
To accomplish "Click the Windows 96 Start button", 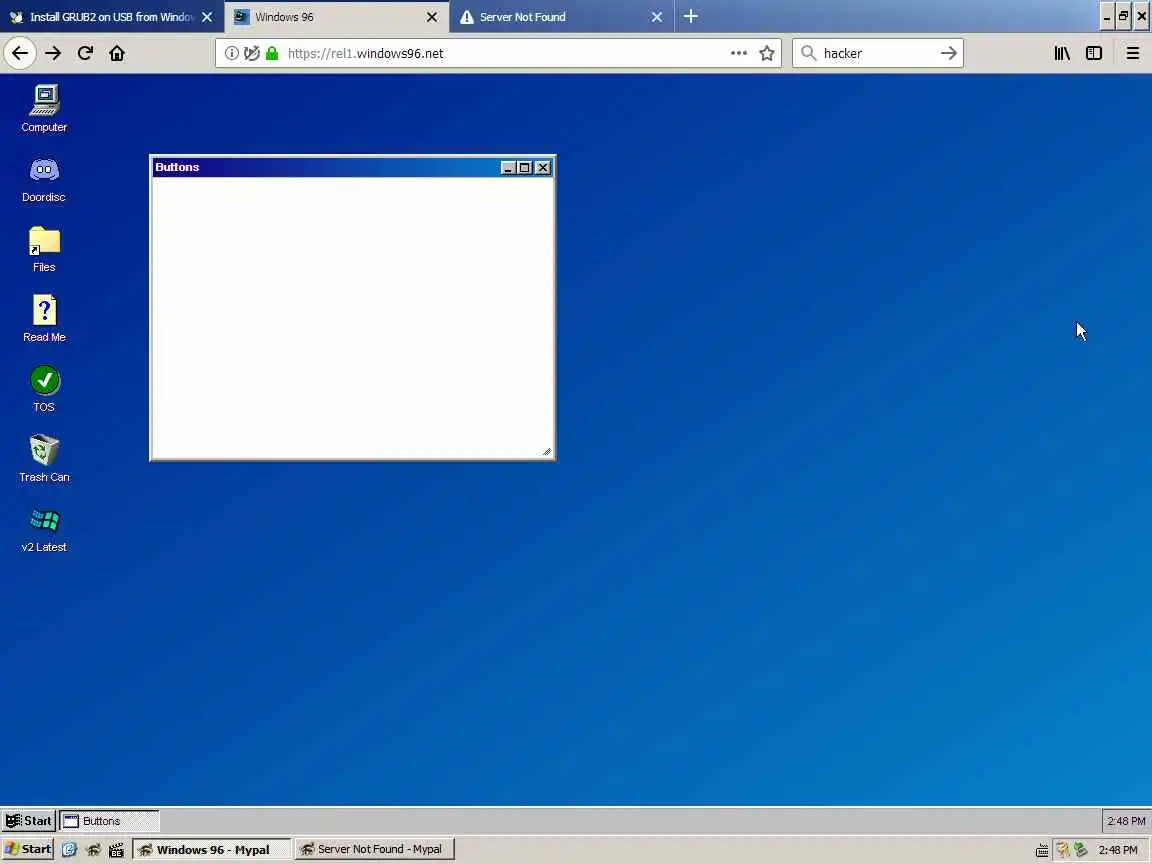I will [29, 821].
